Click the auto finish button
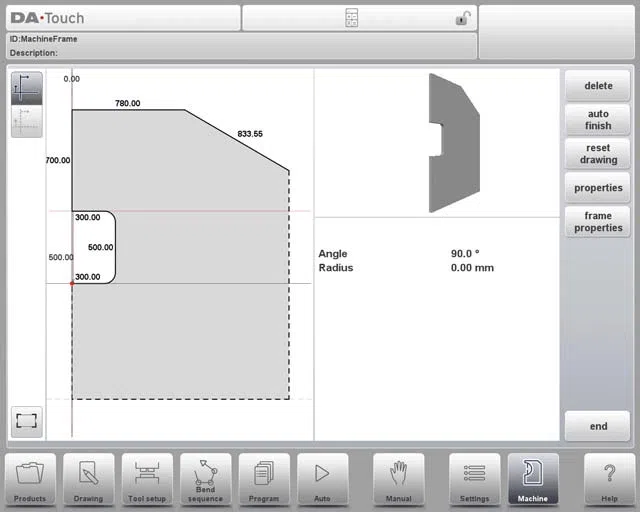 (598, 120)
